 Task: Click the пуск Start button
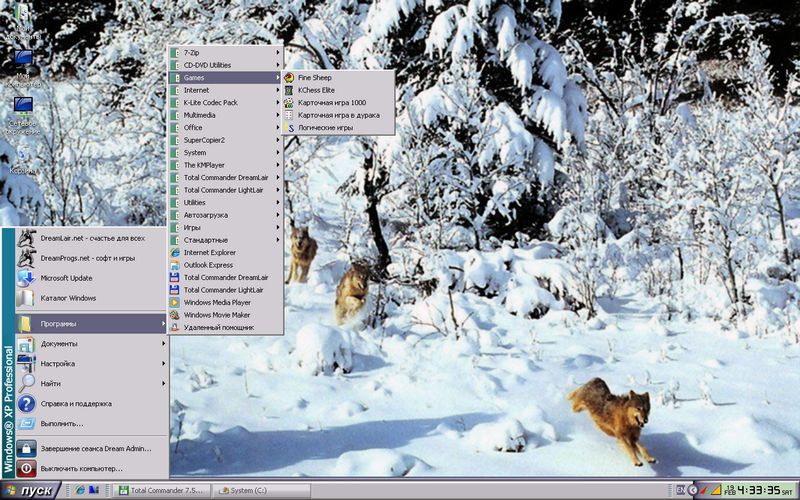(x=30, y=490)
